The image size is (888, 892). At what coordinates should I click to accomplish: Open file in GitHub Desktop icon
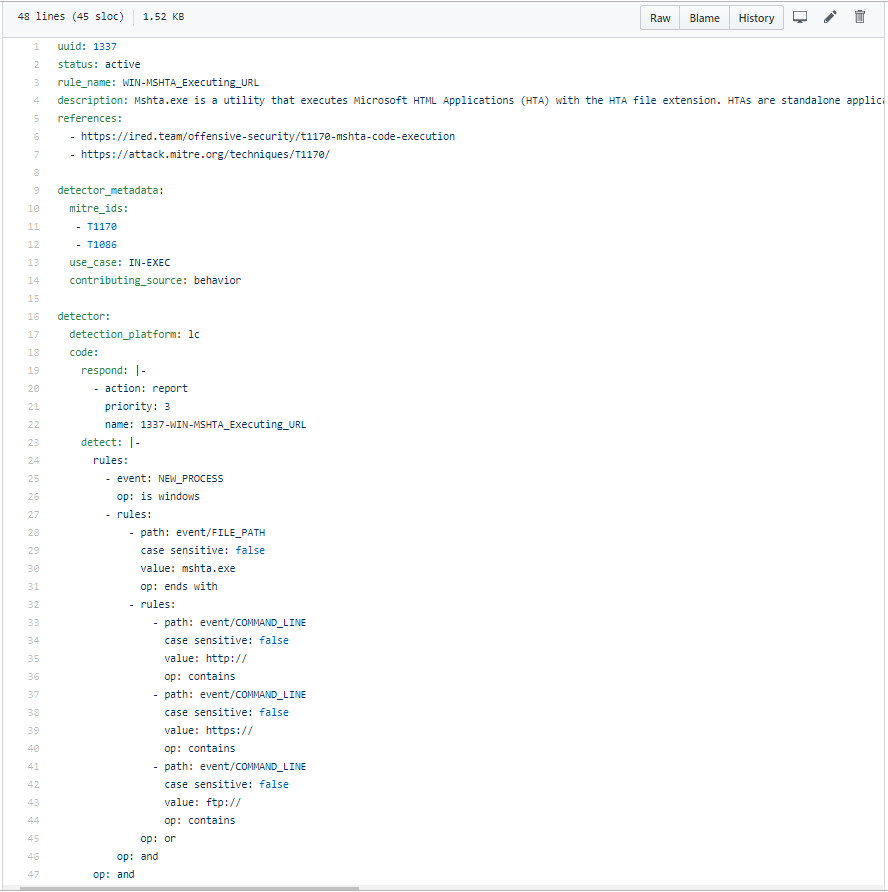[x=800, y=17]
